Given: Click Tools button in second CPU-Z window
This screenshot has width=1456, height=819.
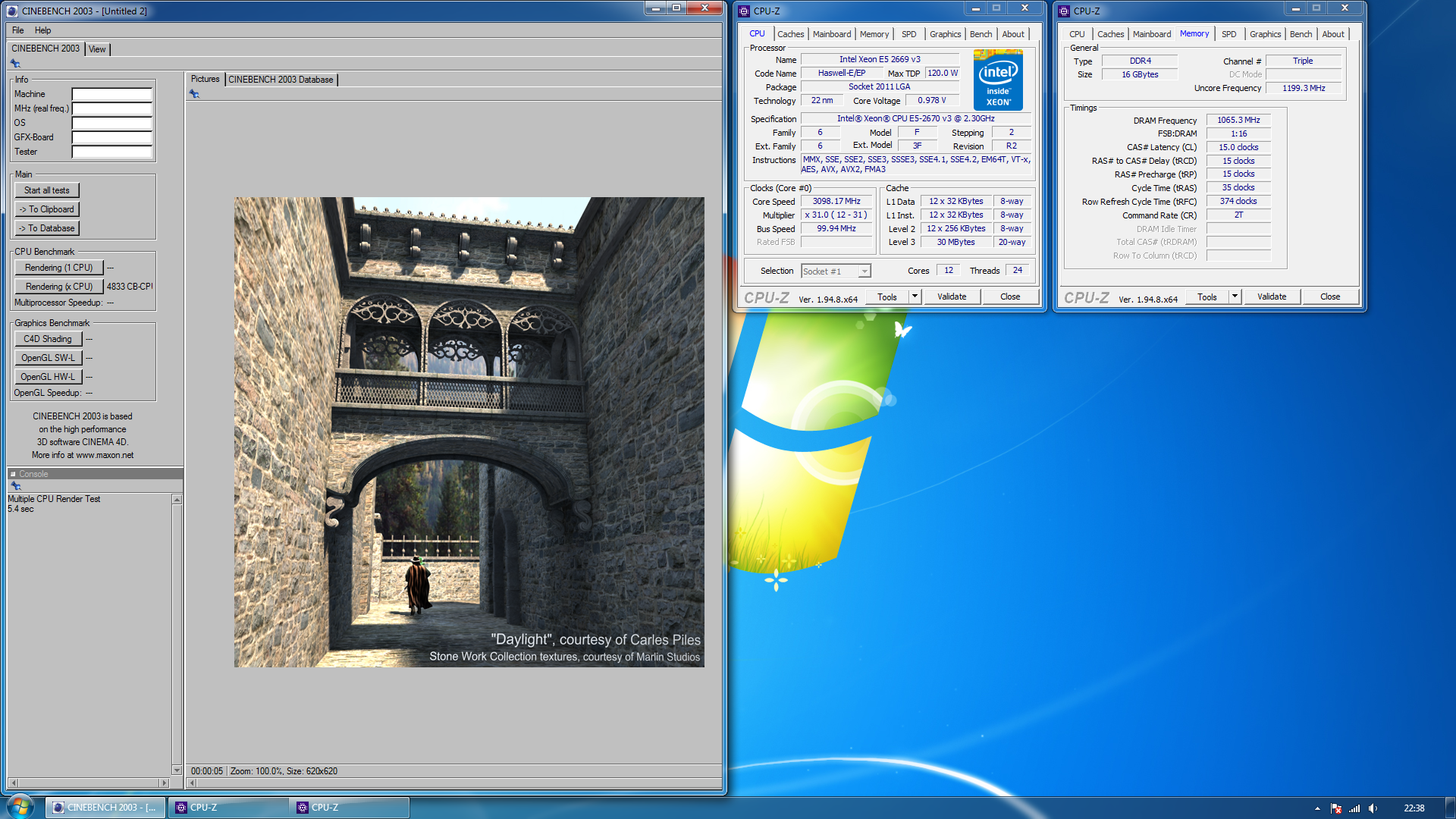Looking at the screenshot, I should click(x=1207, y=297).
